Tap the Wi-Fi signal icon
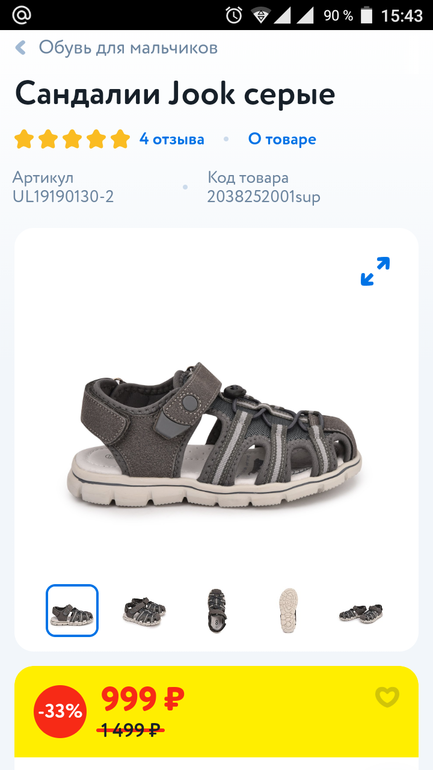 (x=261, y=15)
